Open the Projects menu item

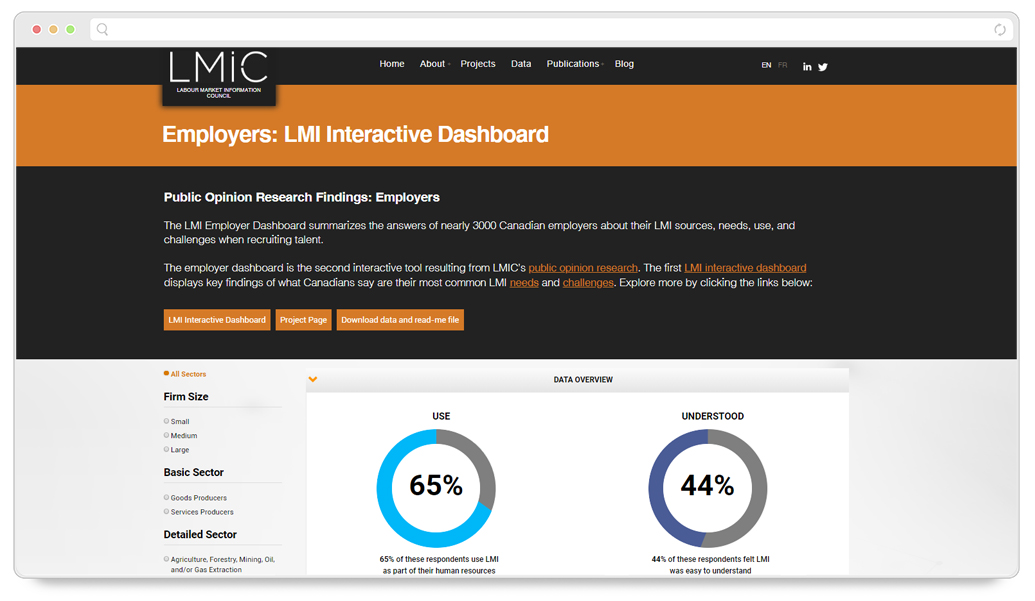[x=478, y=64]
